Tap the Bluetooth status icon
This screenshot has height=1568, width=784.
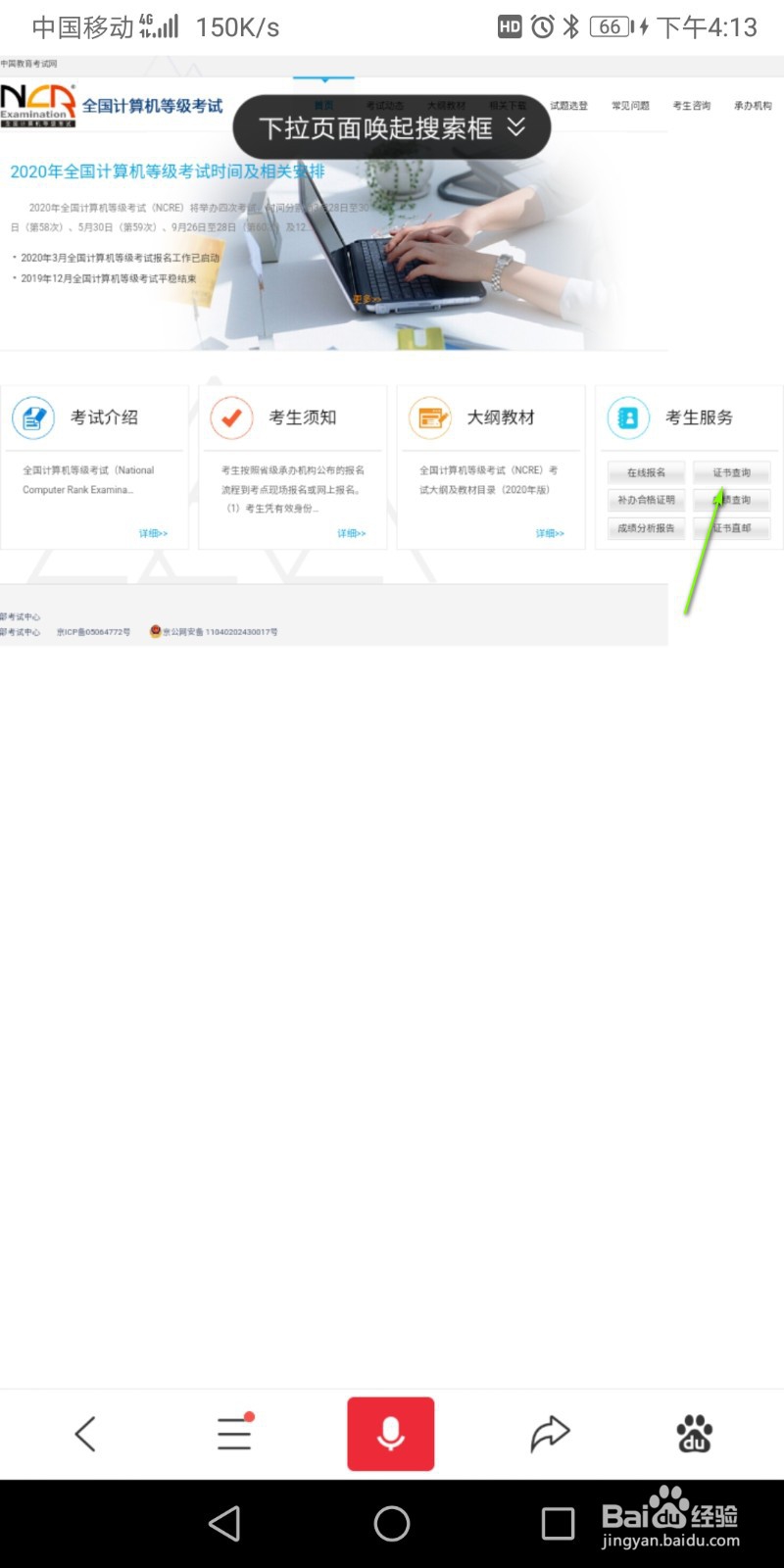tap(571, 26)
